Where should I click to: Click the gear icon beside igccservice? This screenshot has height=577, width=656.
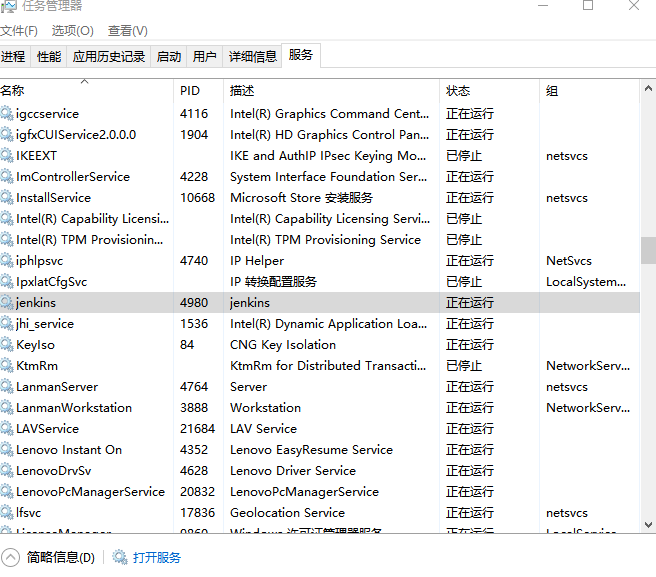click(7, 113)
